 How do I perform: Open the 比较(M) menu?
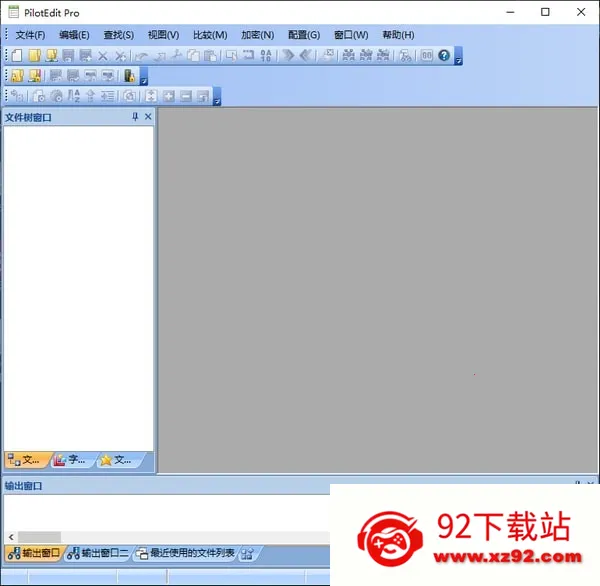pos(210,35)
